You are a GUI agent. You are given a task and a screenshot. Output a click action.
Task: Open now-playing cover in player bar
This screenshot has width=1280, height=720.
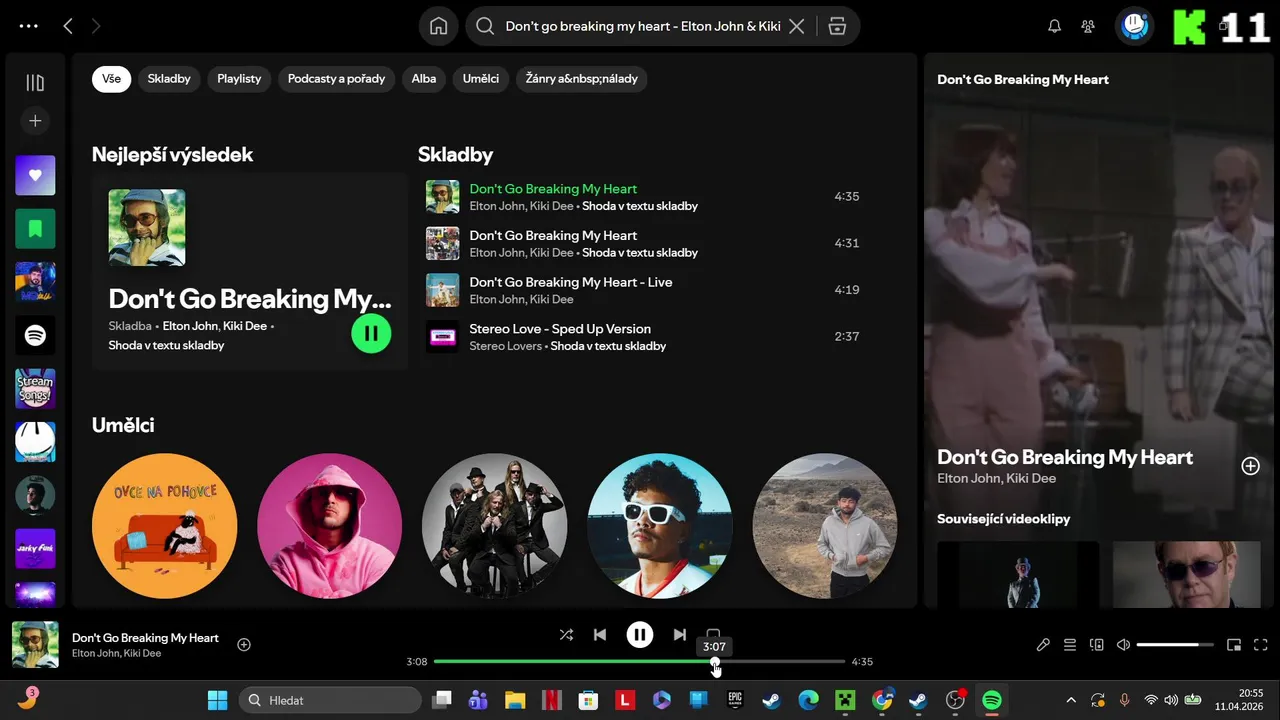coord(35,645)
